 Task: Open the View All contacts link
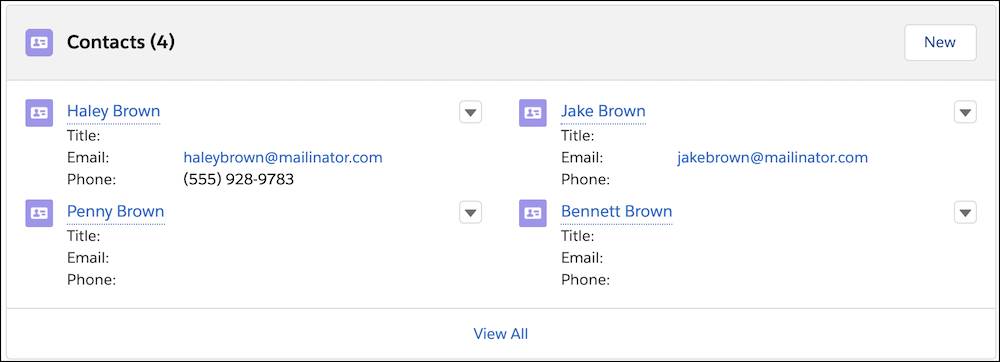tap(501, 334)
